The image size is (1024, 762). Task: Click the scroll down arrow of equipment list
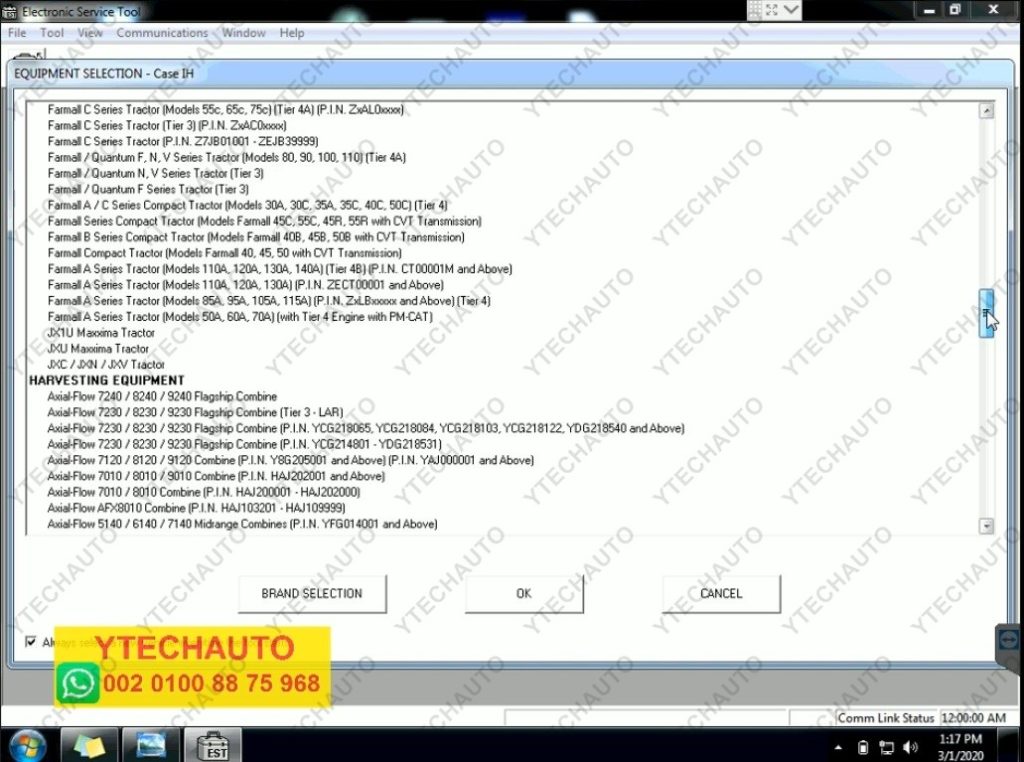click(986, 526)
